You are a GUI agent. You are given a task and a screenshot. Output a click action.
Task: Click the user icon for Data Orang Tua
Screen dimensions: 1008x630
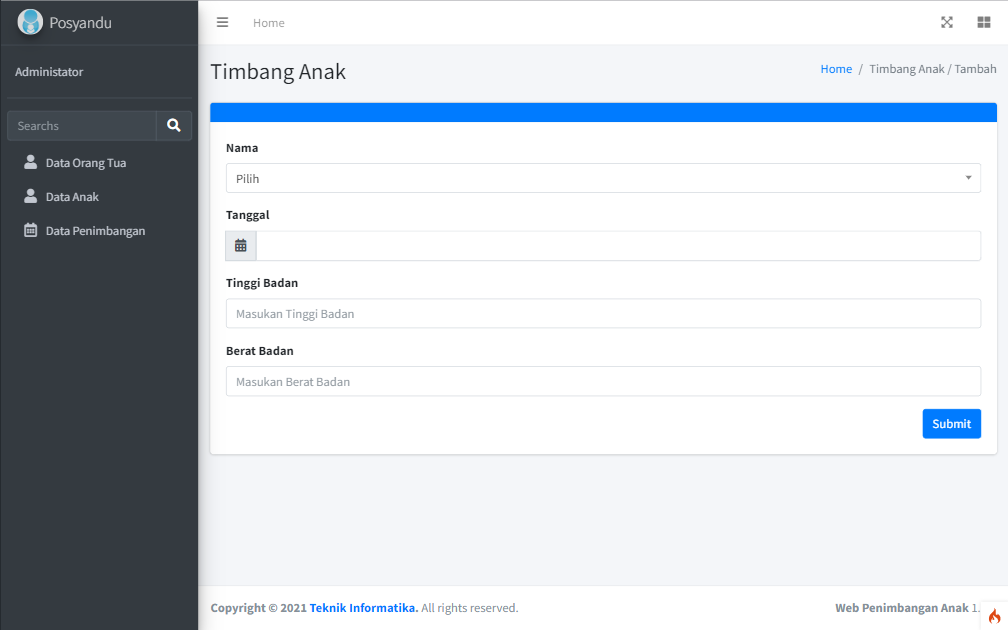point(30,162)
